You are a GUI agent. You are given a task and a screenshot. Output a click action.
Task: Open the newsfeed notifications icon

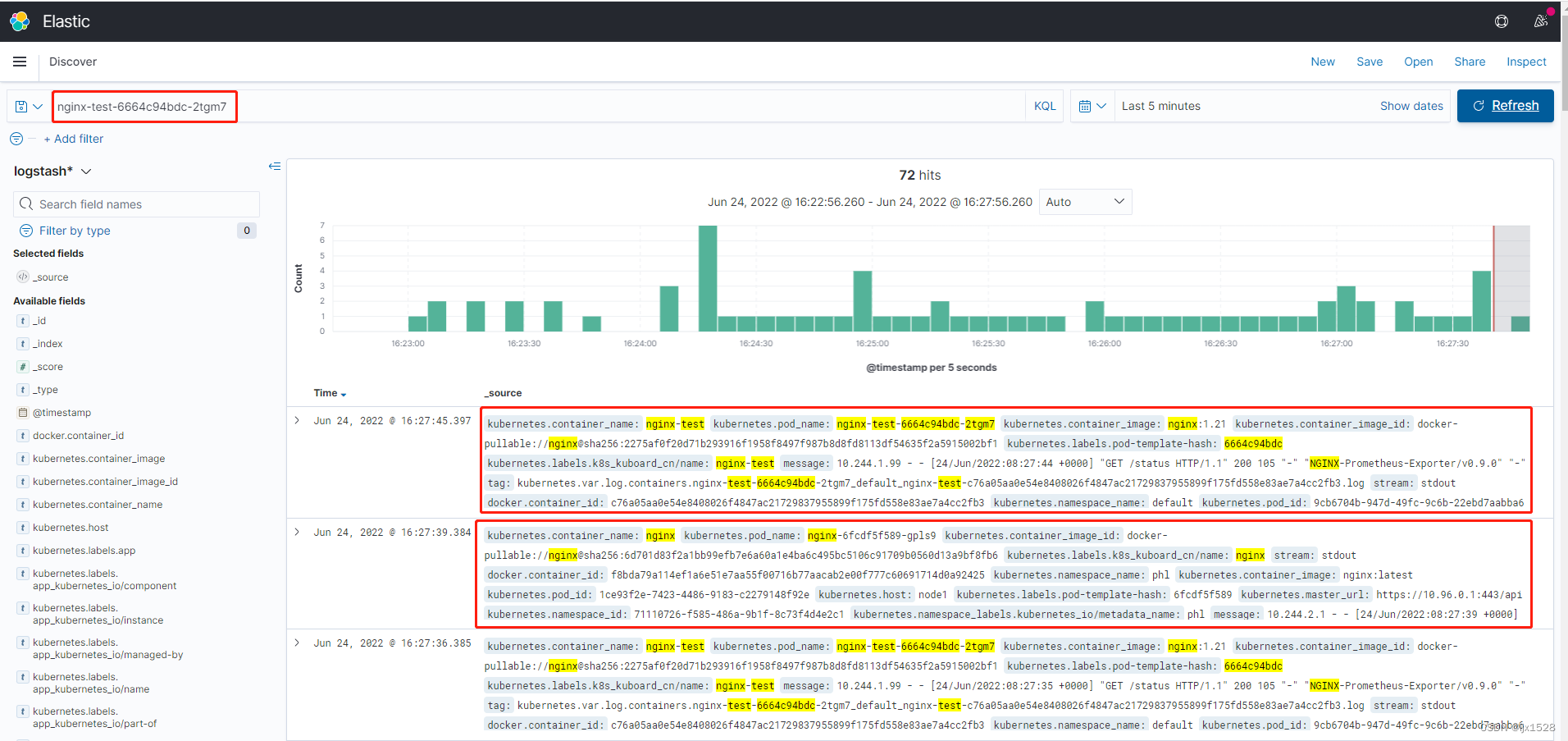pos(1541,21)
